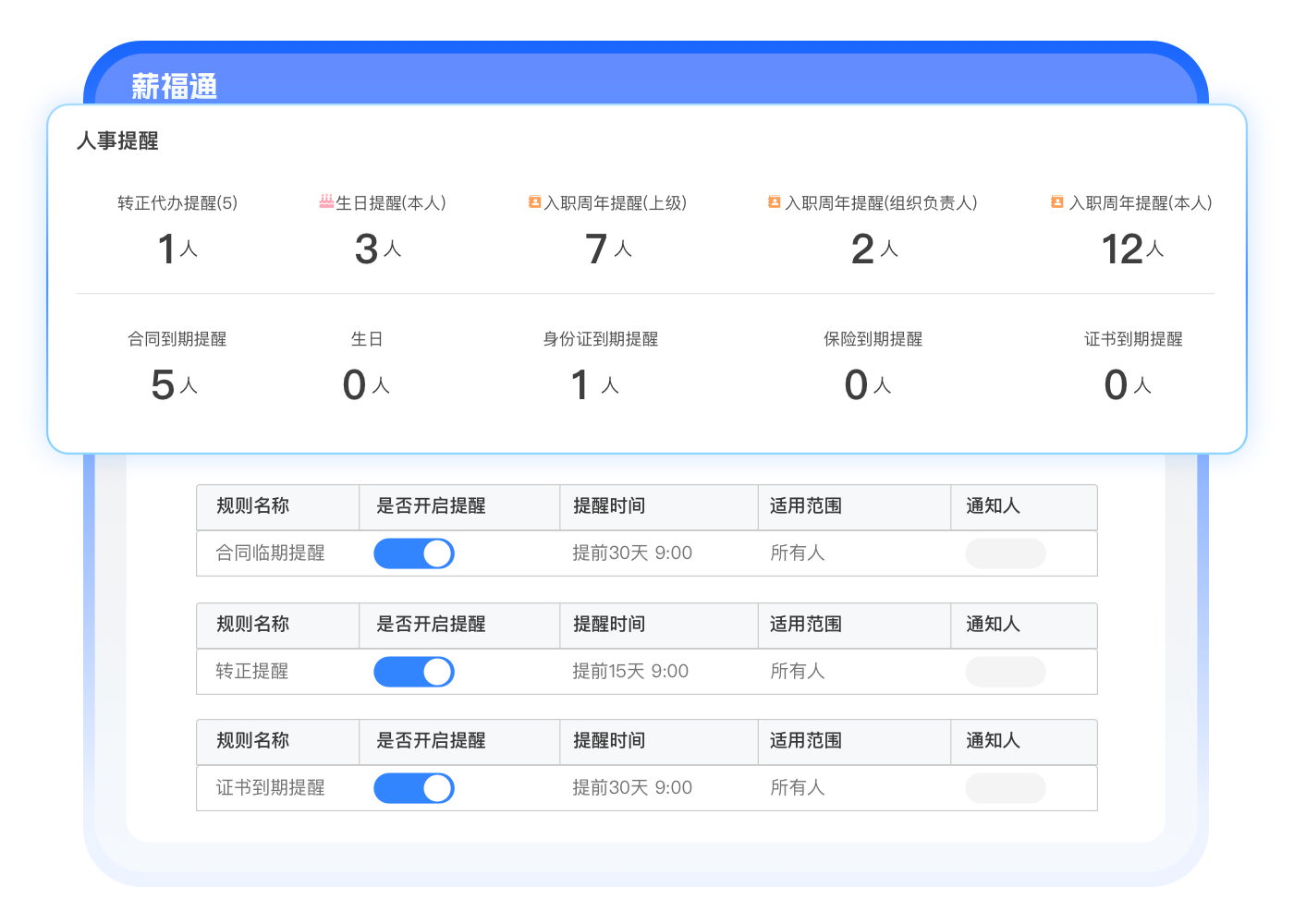Image resolution: width=1294 pixels, height=924 pixels.
Task: Open the 身份证到期提醒 stat
Action: [600, 365]
